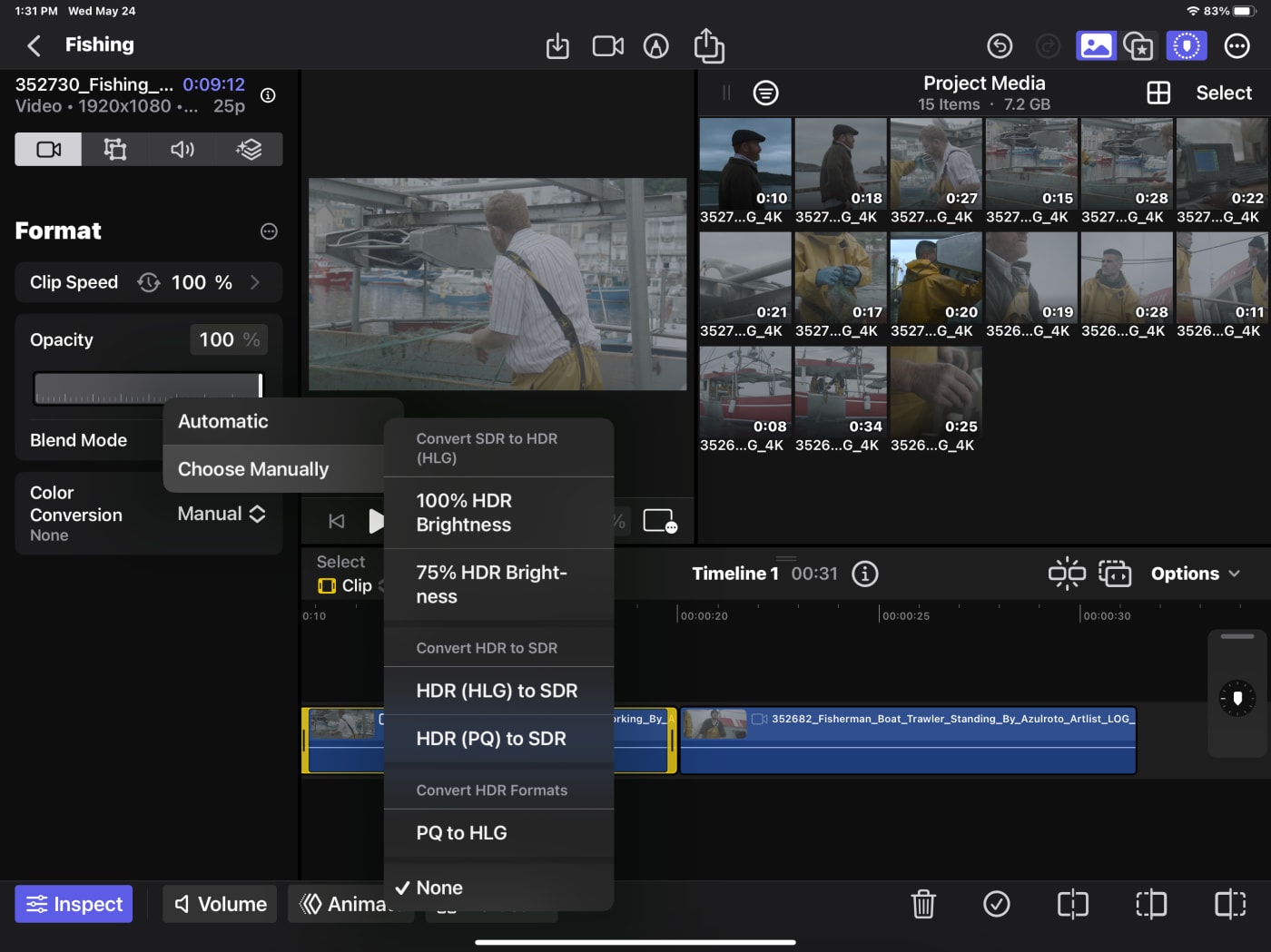
Task: Collapse the media browser with handle icon
Action: tap(726, 93)
